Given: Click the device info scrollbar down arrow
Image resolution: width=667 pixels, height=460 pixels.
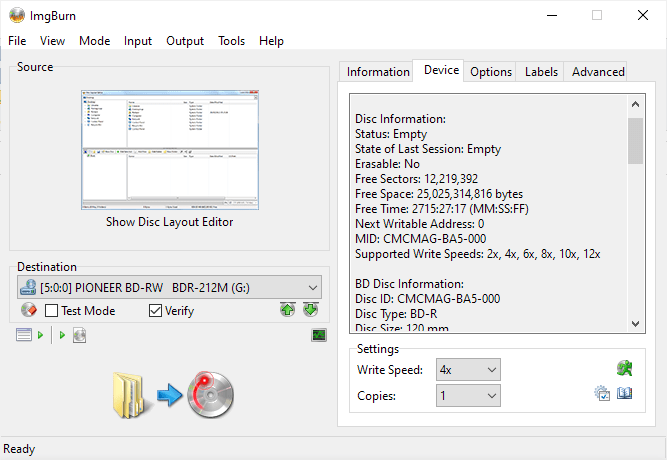Looking at the screenshot, I should click(x=636, y=323).
